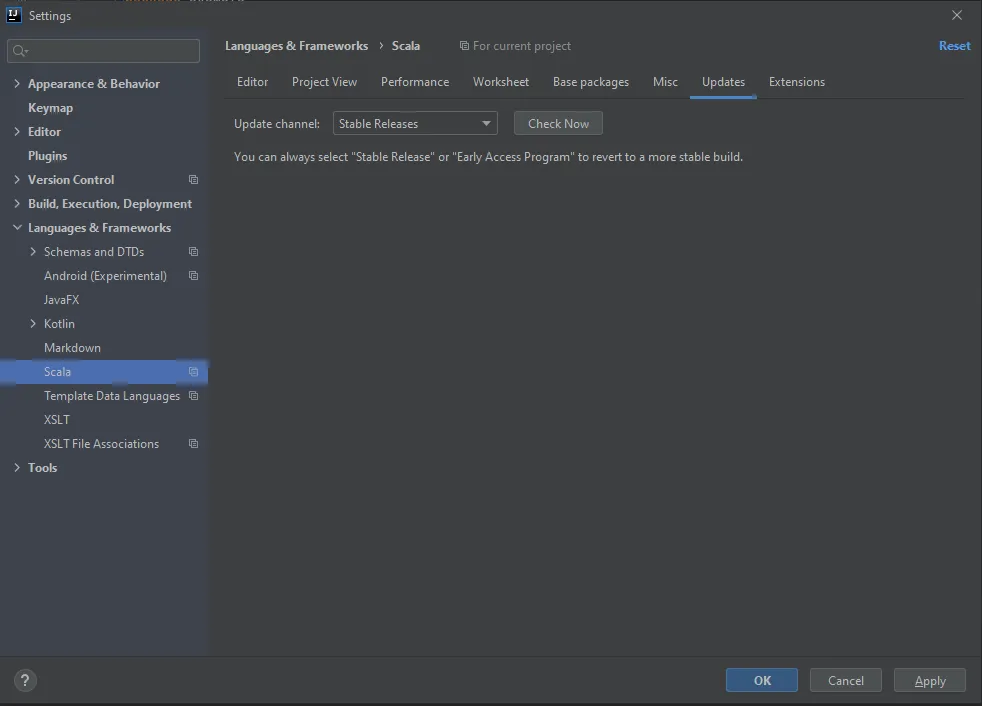982x706 pixels.
Task: Open the Extensions tab
Action: (797, 82)
